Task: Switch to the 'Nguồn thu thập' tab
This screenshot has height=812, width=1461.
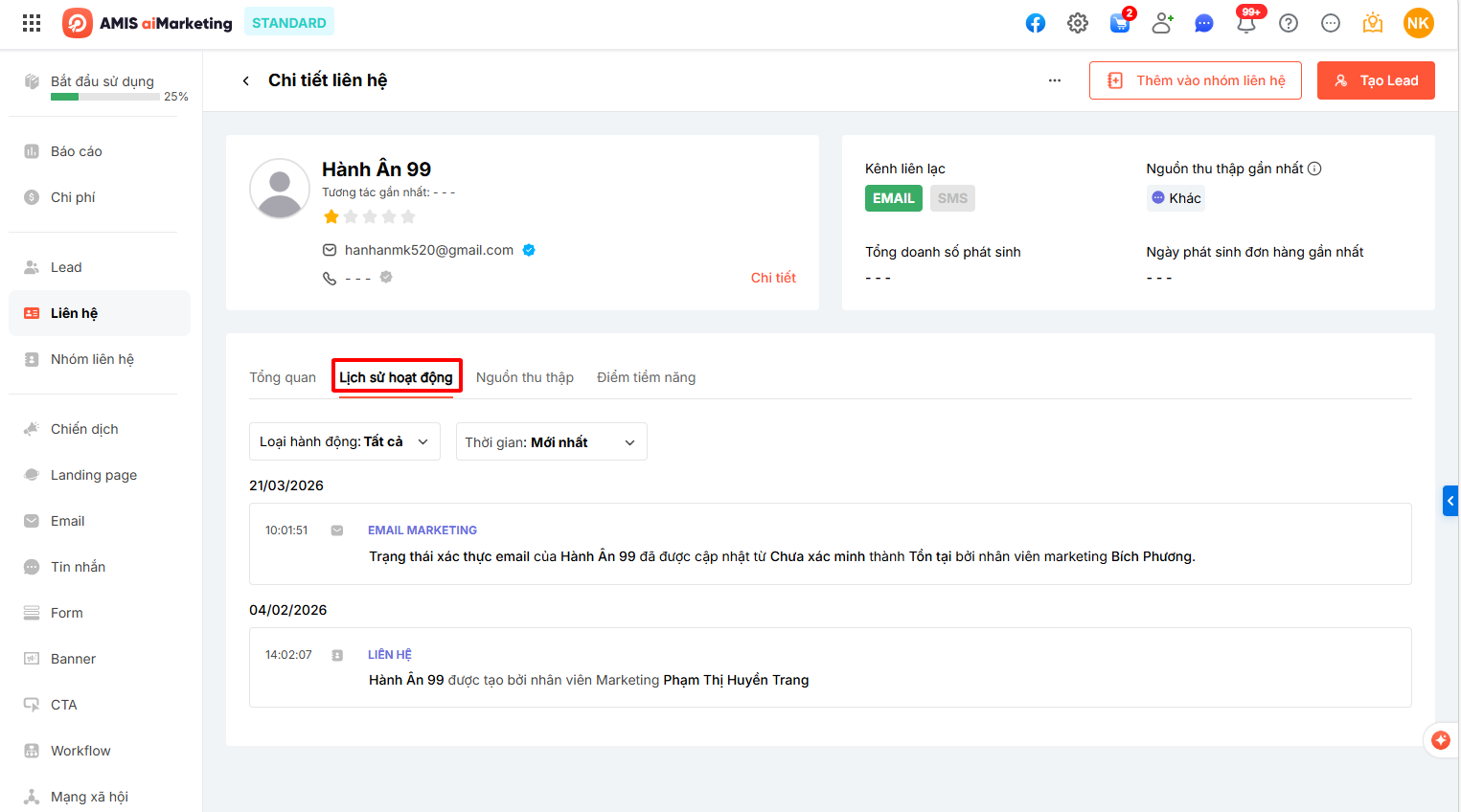Action: click(x=525, y=377)
